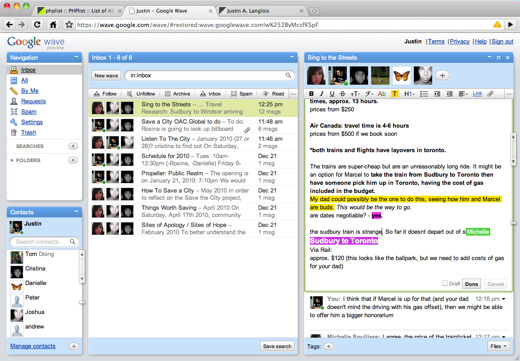
Task: Open text alignment dropdown
Action: coord(463,94)
